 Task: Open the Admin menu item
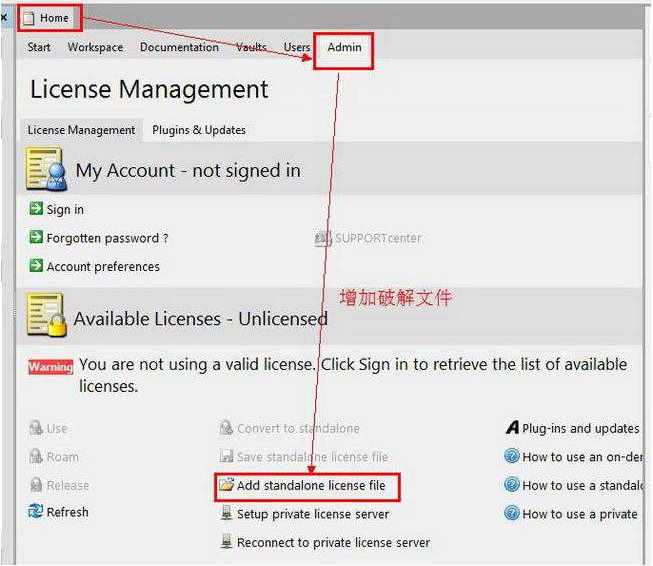click(x=344, y=47)
